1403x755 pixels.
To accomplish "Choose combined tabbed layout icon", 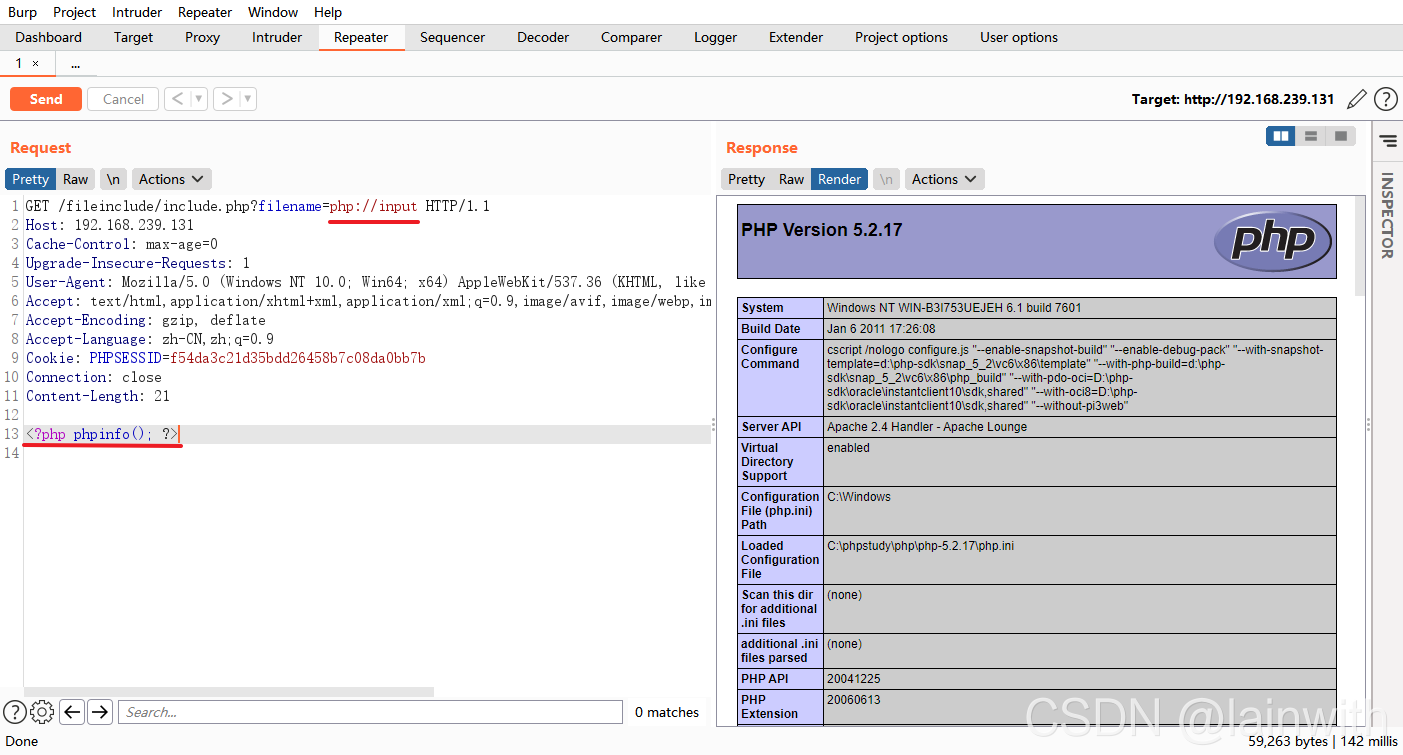I will pos(1341,136).
